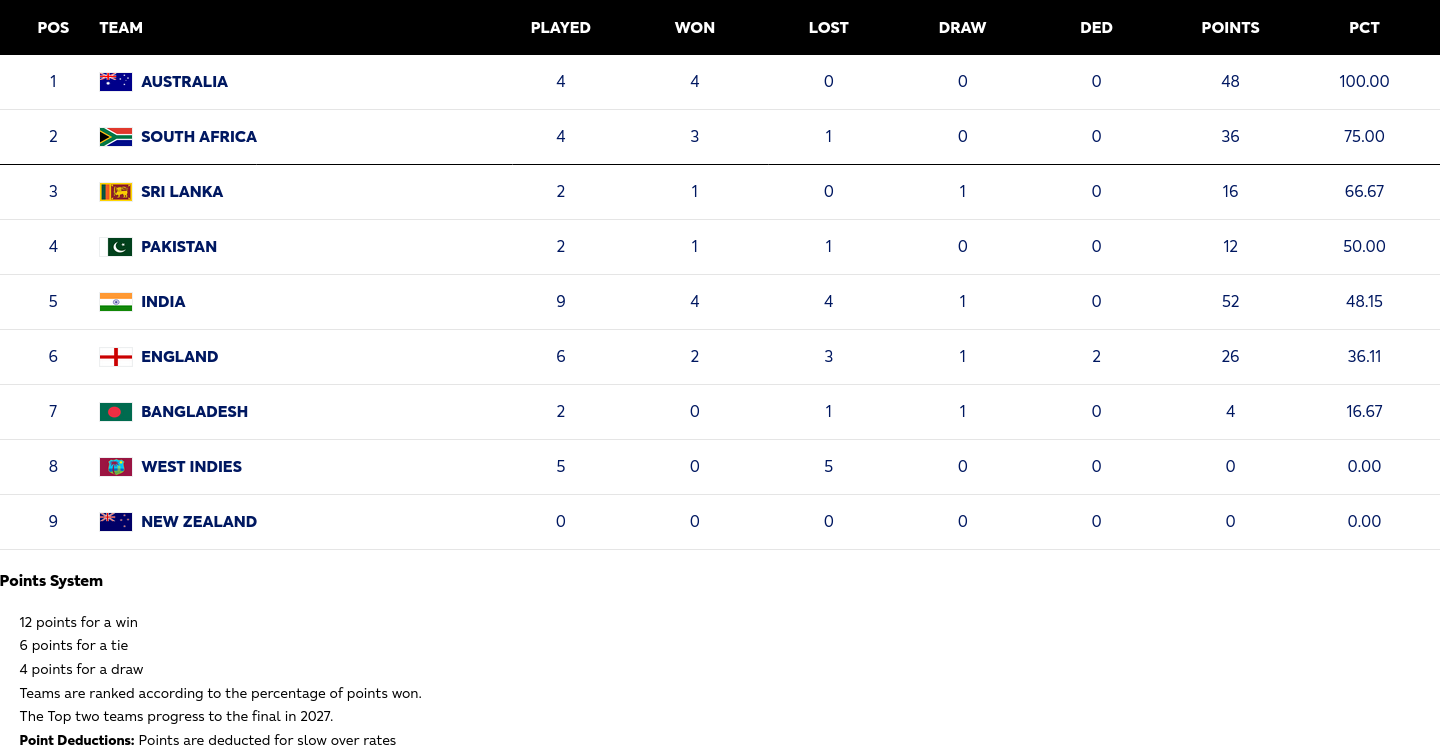The image size is (1440, 753).
Task: Select England's deduction value 2
Action: click(1097, 357)
